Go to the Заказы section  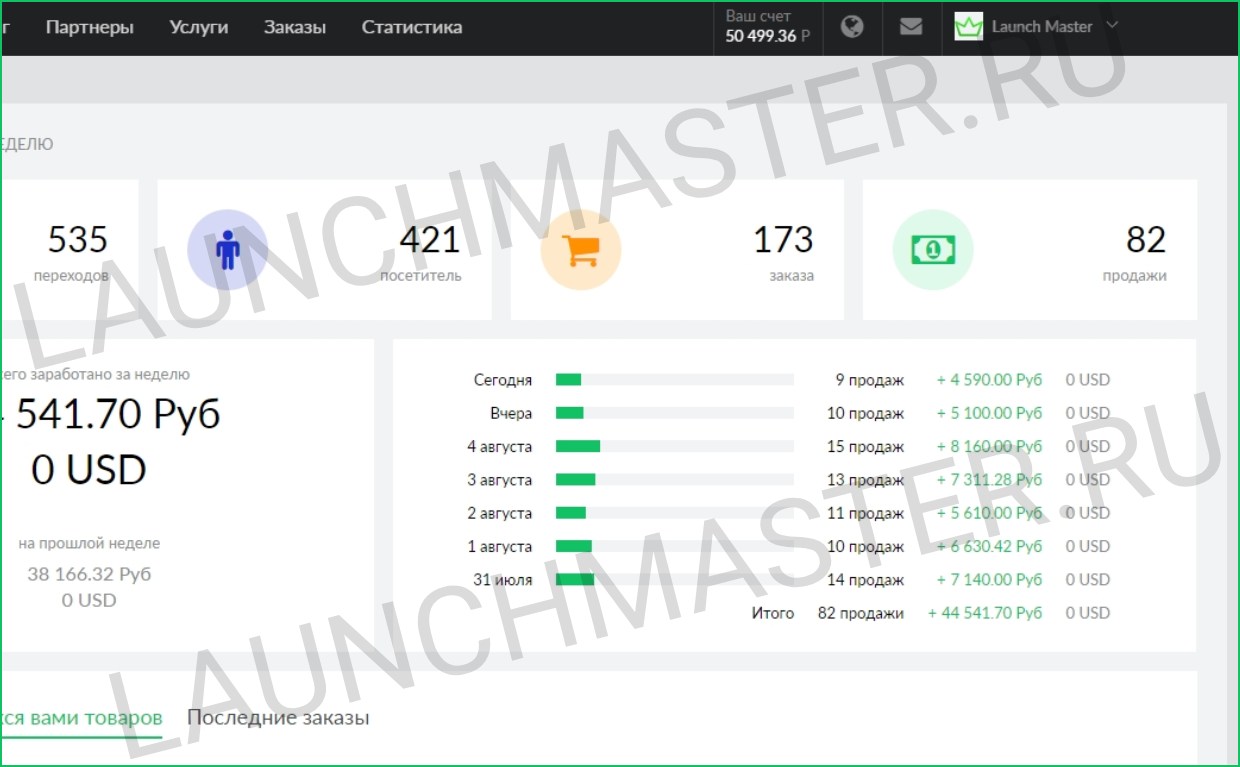click(295, 27)
